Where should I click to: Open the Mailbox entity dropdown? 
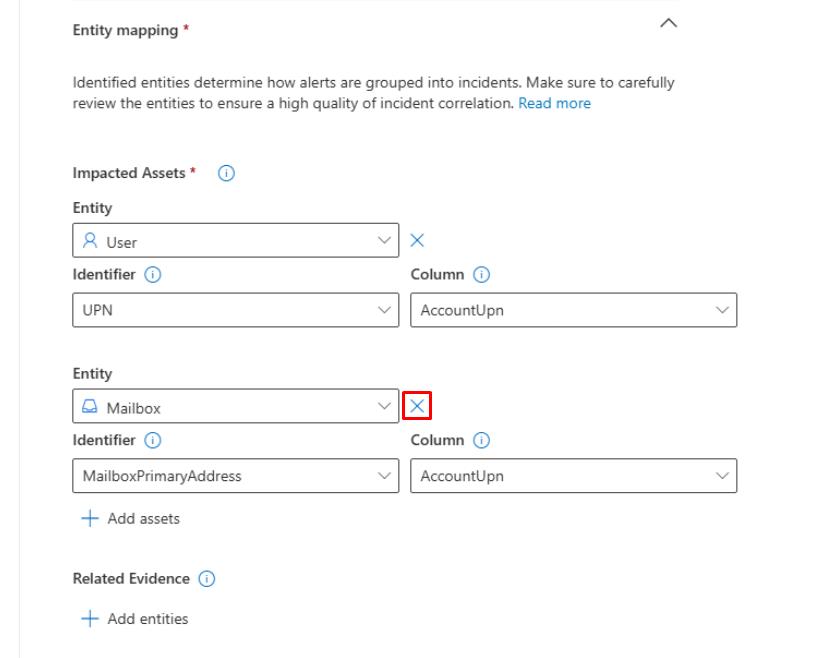click(235, 407)
